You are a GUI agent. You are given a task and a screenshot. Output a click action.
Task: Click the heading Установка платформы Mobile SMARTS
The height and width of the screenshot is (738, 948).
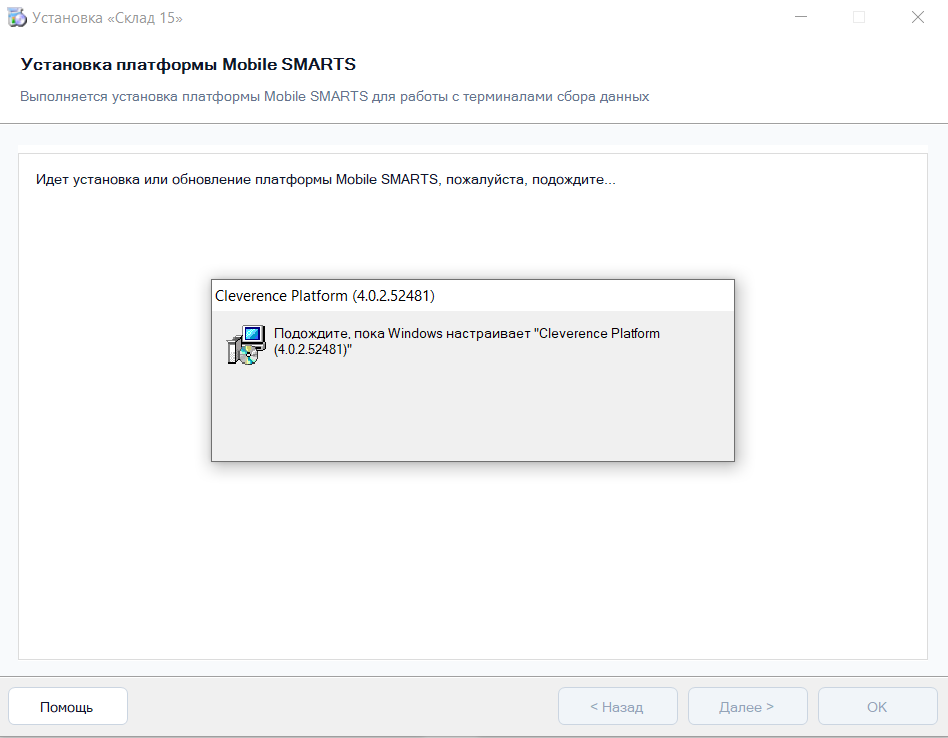pos(188,64)
